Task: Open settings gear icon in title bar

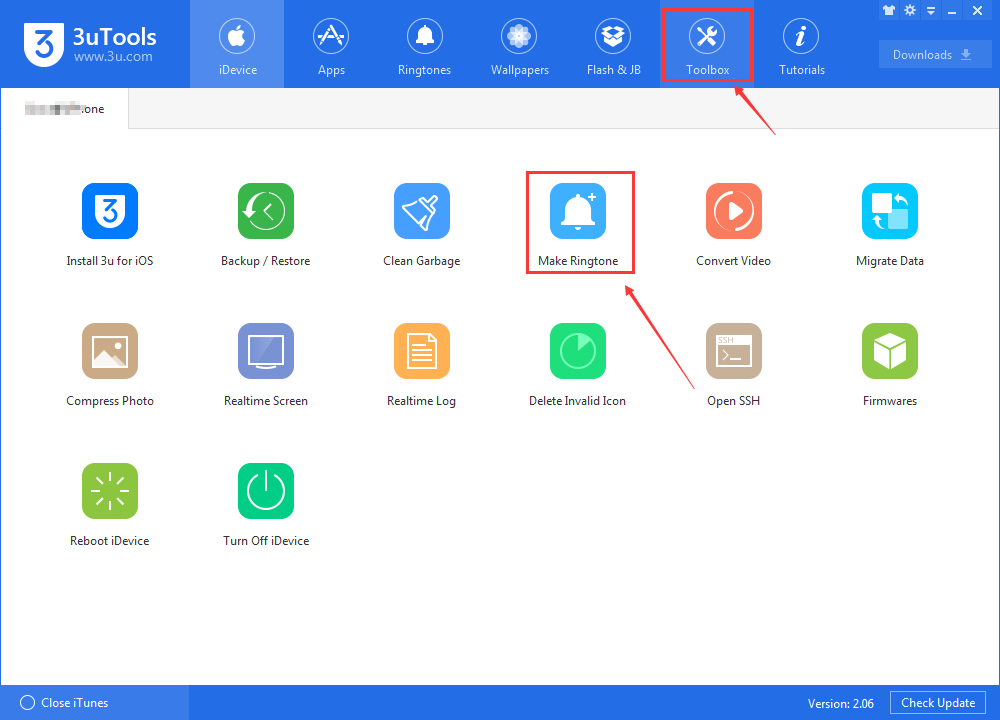Action: [x=910, y=10]
